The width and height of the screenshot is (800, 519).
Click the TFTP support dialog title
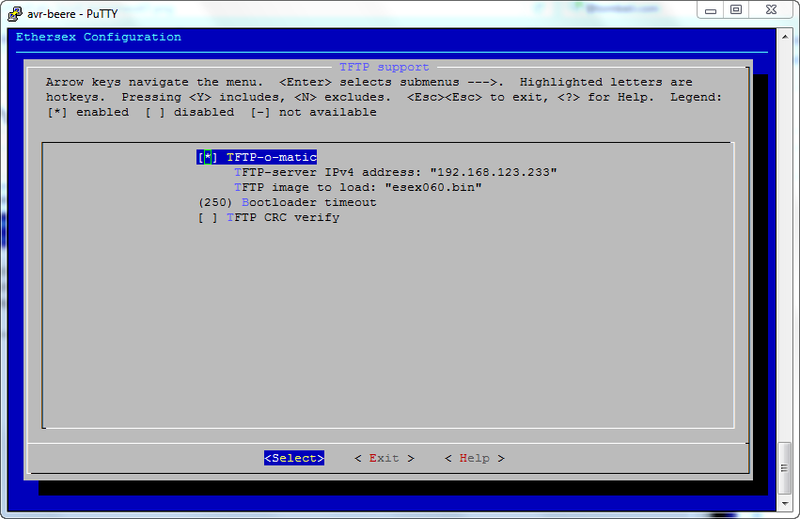point(384,67)
